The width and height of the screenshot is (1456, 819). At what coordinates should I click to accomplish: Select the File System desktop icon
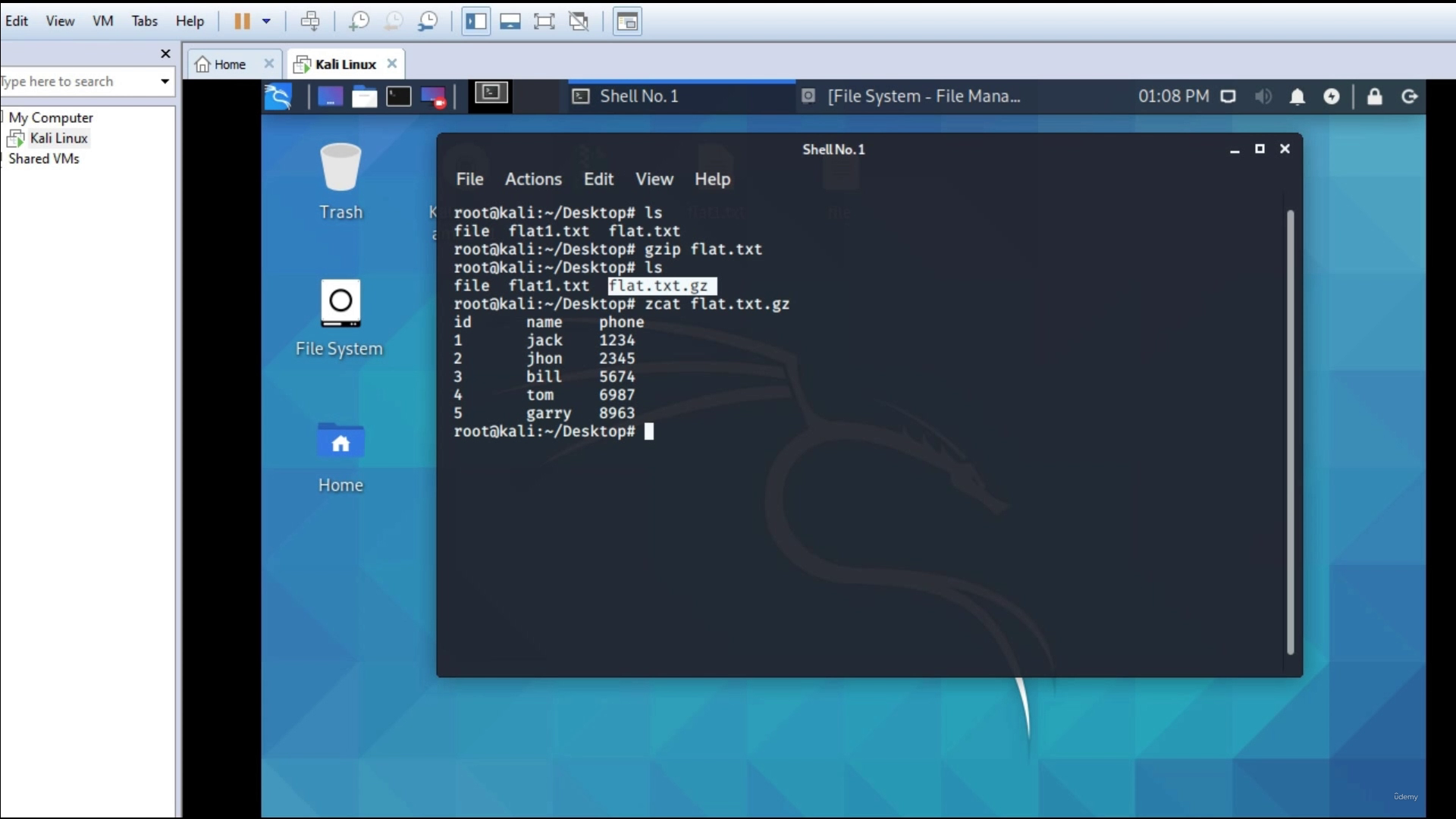coord(339,318)
